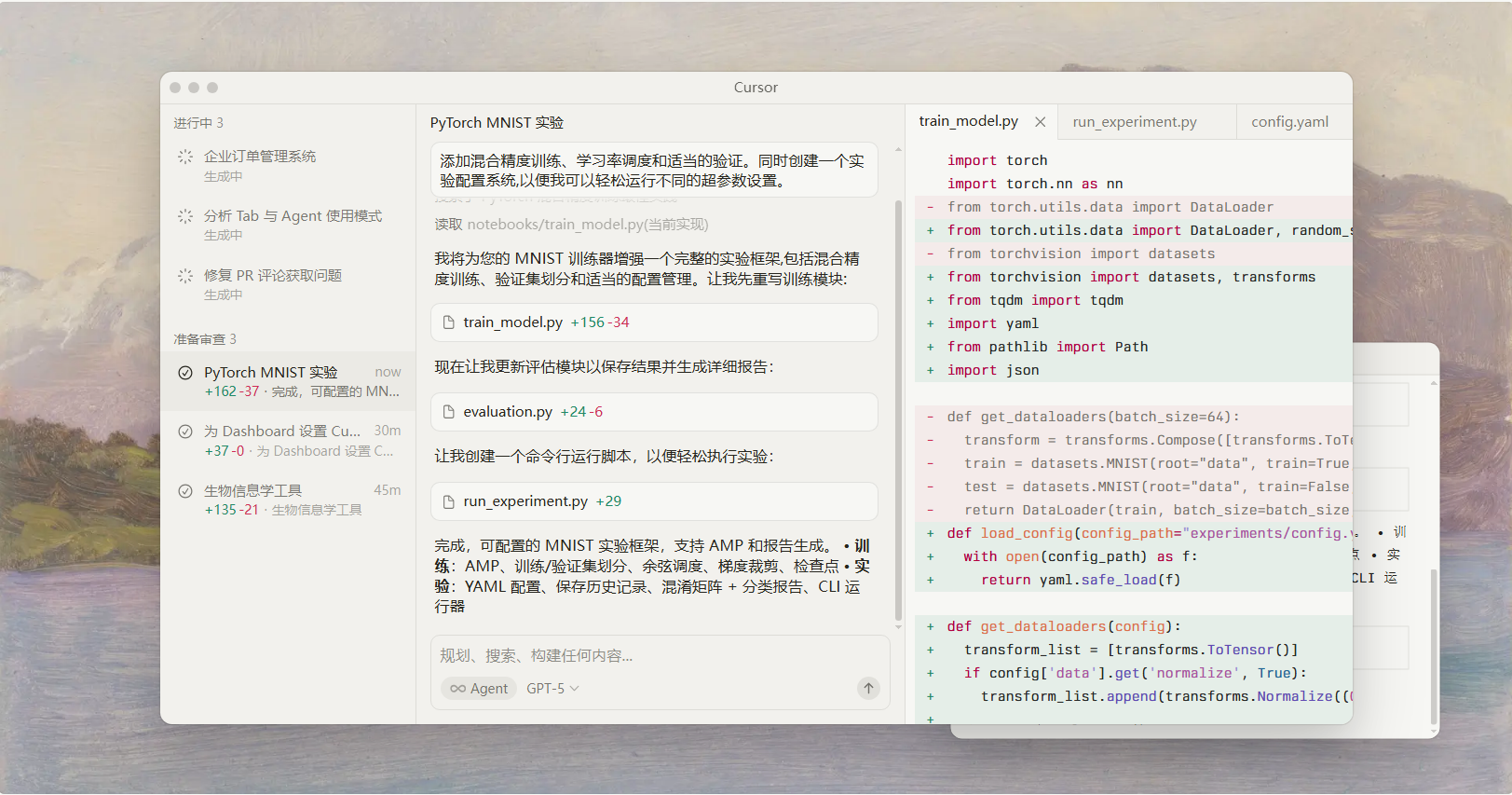Click check-circle icon for PyTorch MNIST 实验

185,373
